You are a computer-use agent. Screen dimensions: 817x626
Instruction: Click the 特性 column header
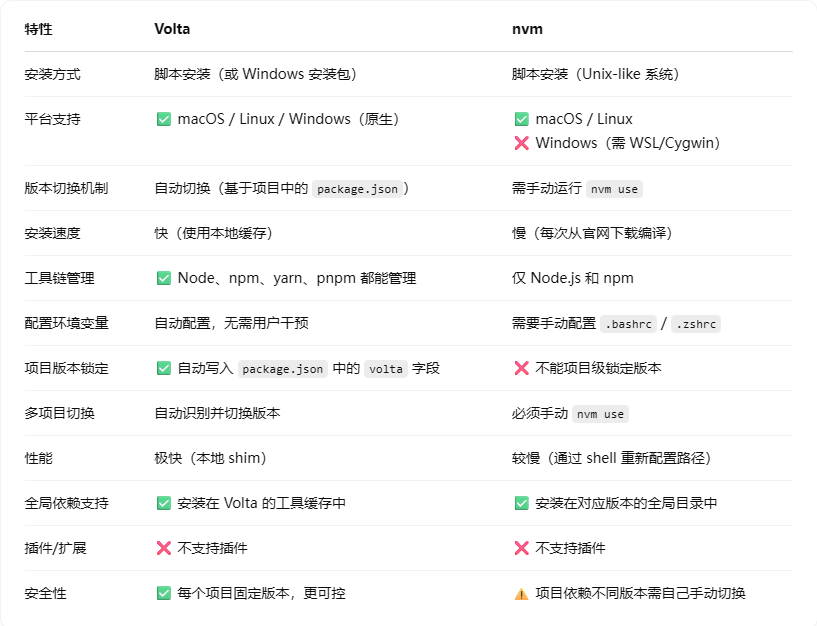coord(39,29)
